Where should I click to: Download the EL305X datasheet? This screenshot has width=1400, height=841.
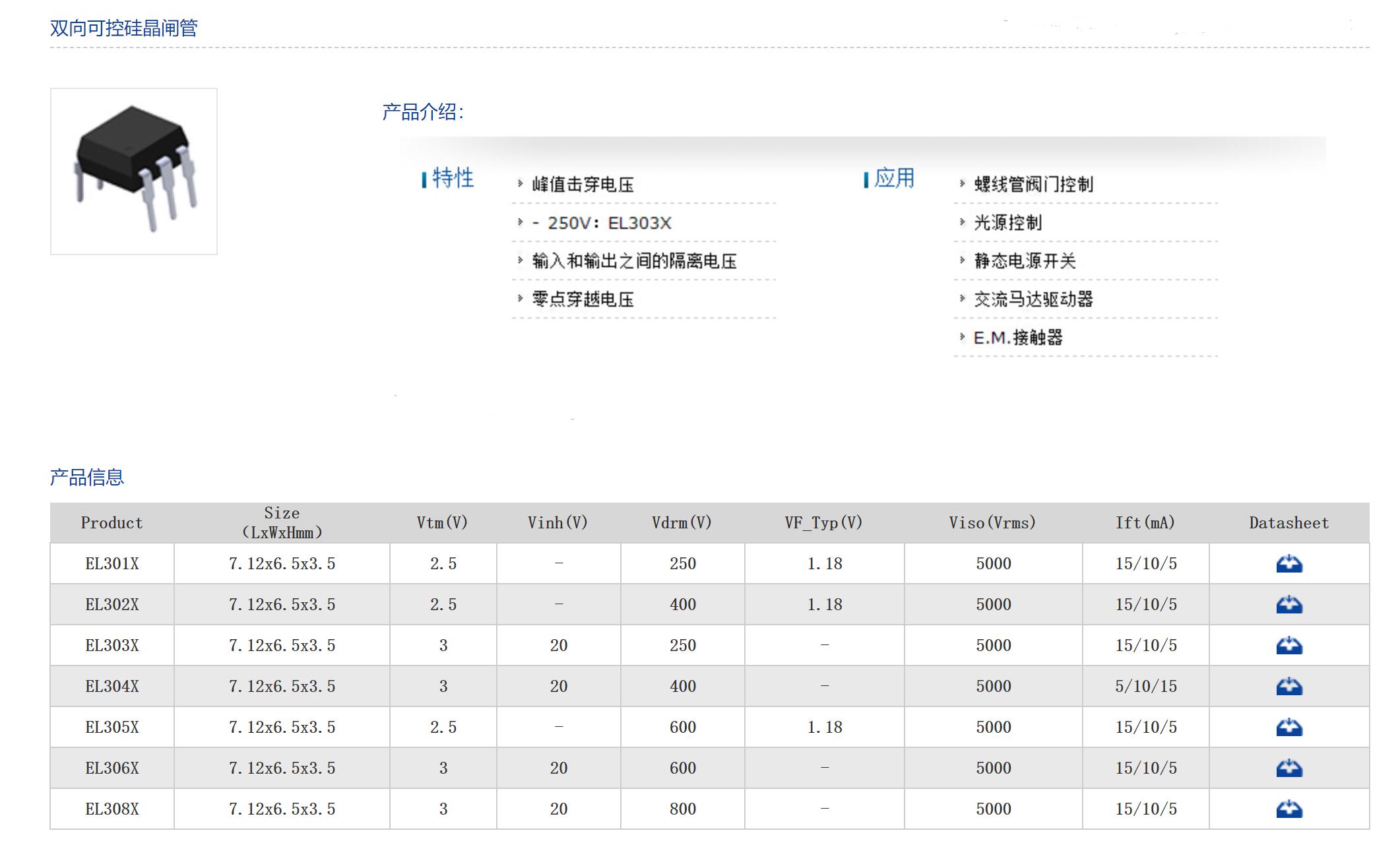click(1289, 728)
